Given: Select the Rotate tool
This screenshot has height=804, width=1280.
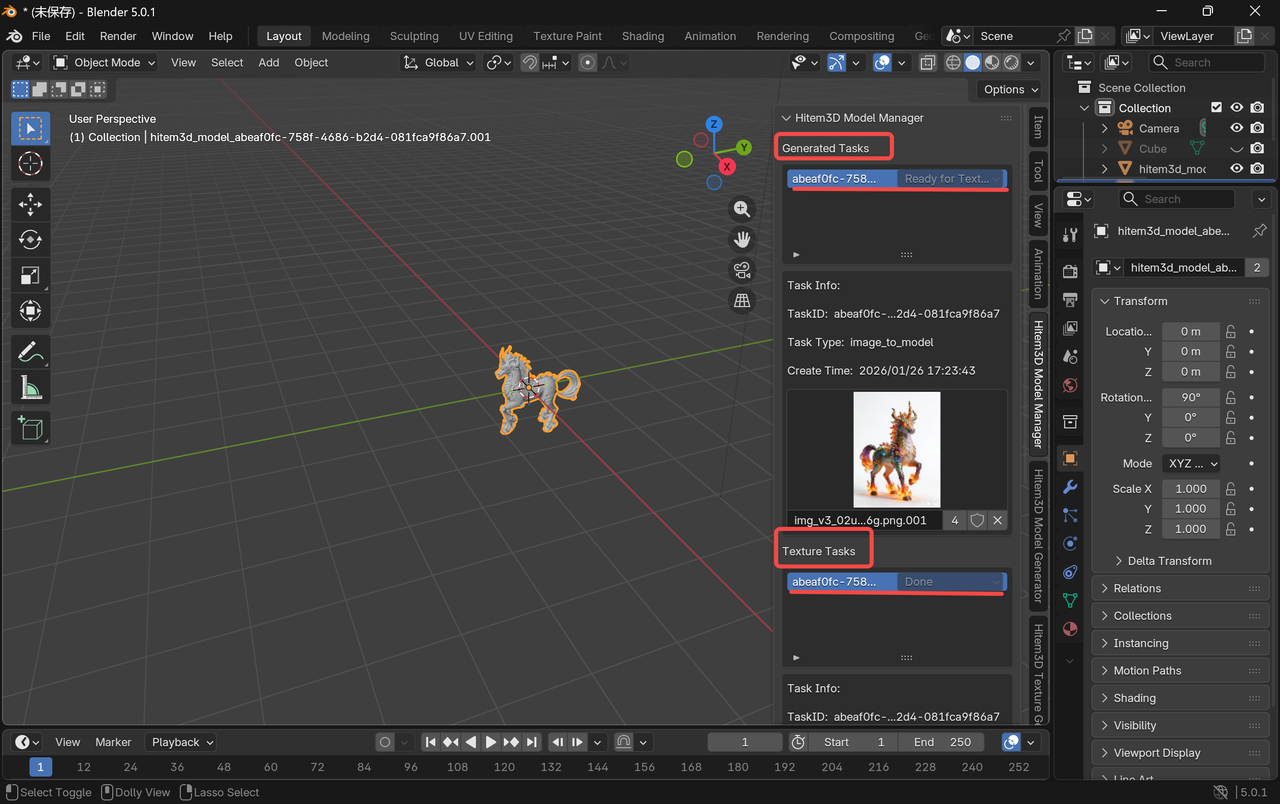Looking at the screenshot, I should [30, 240].
